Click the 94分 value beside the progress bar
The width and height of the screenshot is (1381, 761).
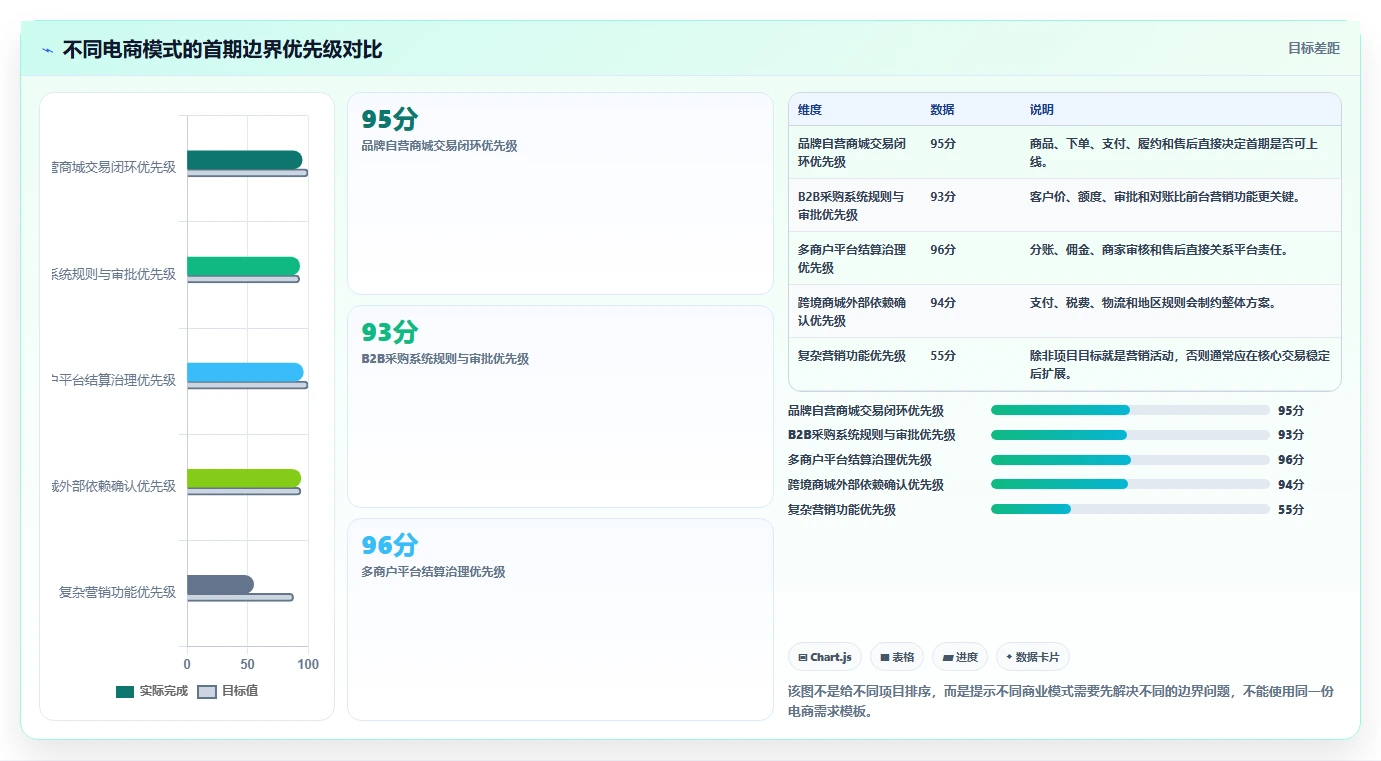[1291, 485]
